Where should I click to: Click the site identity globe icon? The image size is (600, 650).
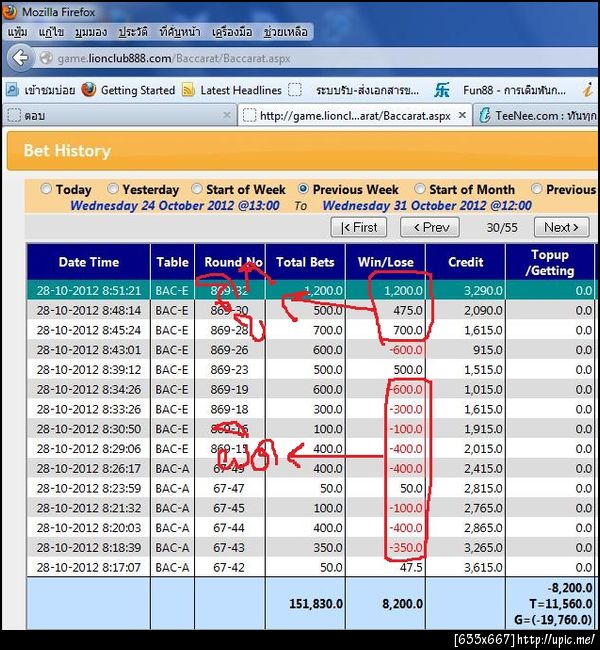click(46, 58)
